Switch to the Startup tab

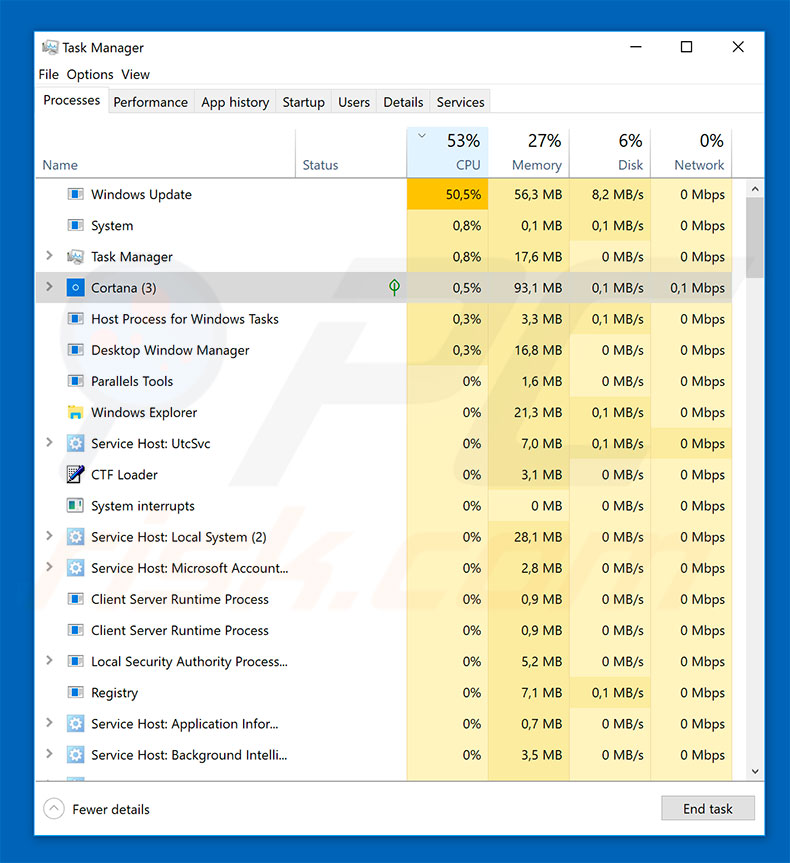tap(303, 102)
